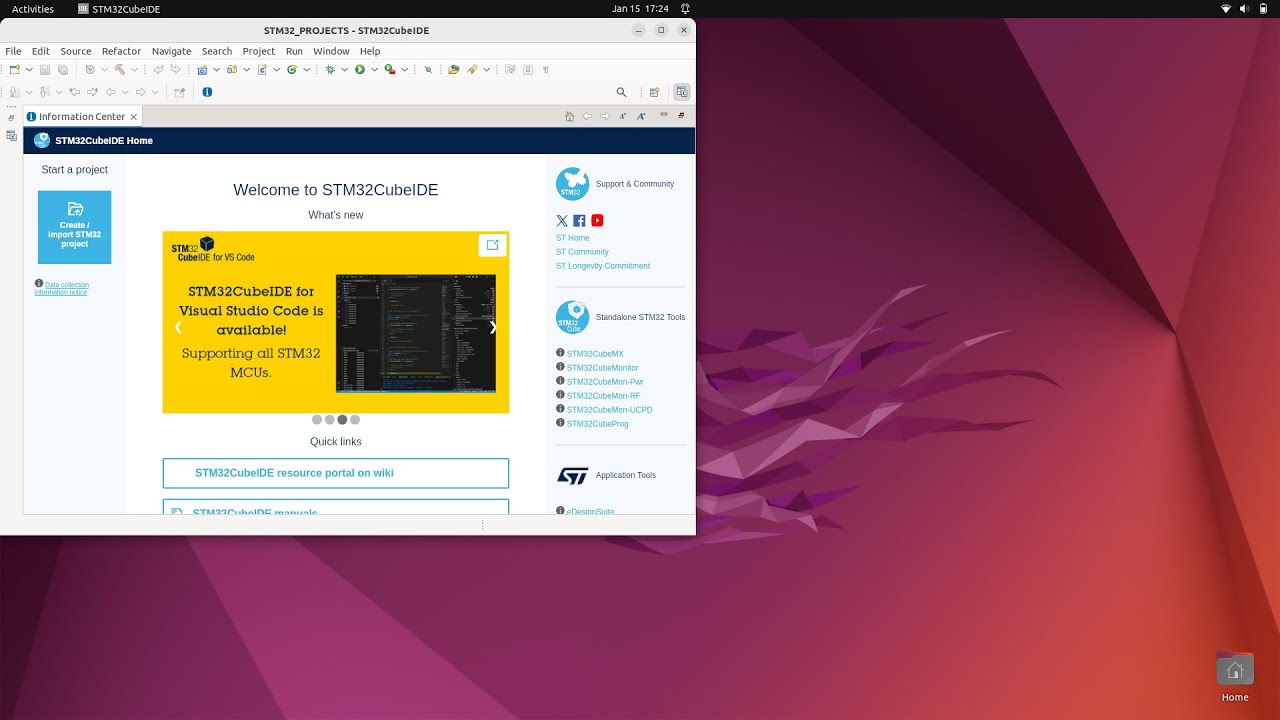Screen dimensions: 1280x720
Task: Click the hammer Build icon
Action: click(120, 70)
